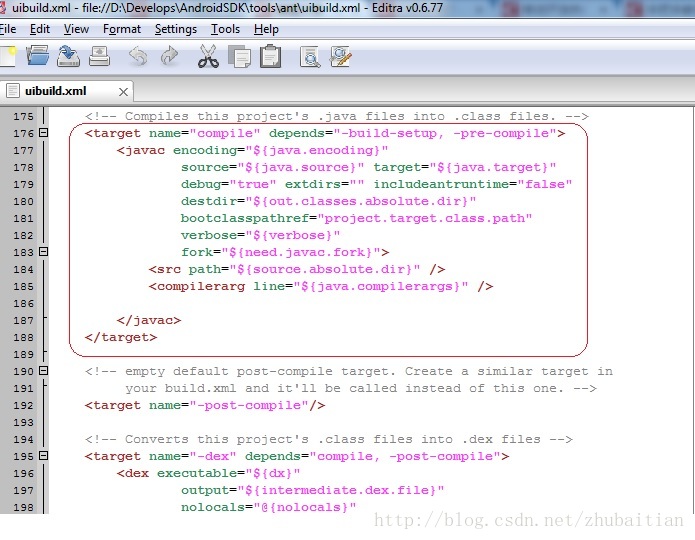Viewport: 695px width, 540px height.
Task: Collapse the fold marker at line 183
Action: click(x=43, y=252)
